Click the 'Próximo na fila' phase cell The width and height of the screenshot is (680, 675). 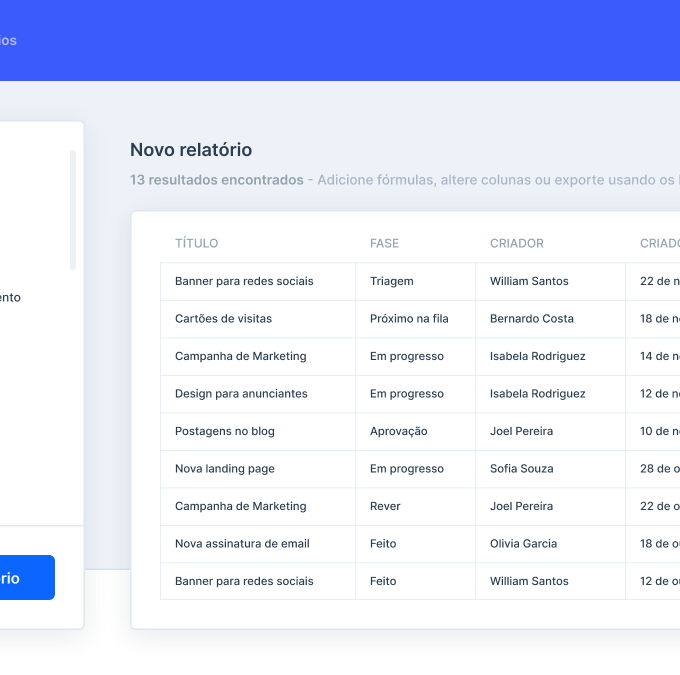[415, 319]
